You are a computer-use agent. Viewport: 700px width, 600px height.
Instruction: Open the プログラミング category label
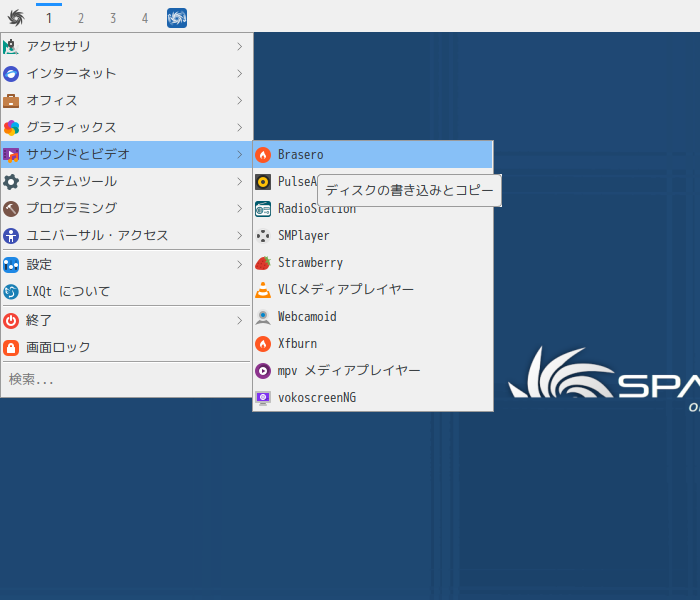(x=71, y=208)
